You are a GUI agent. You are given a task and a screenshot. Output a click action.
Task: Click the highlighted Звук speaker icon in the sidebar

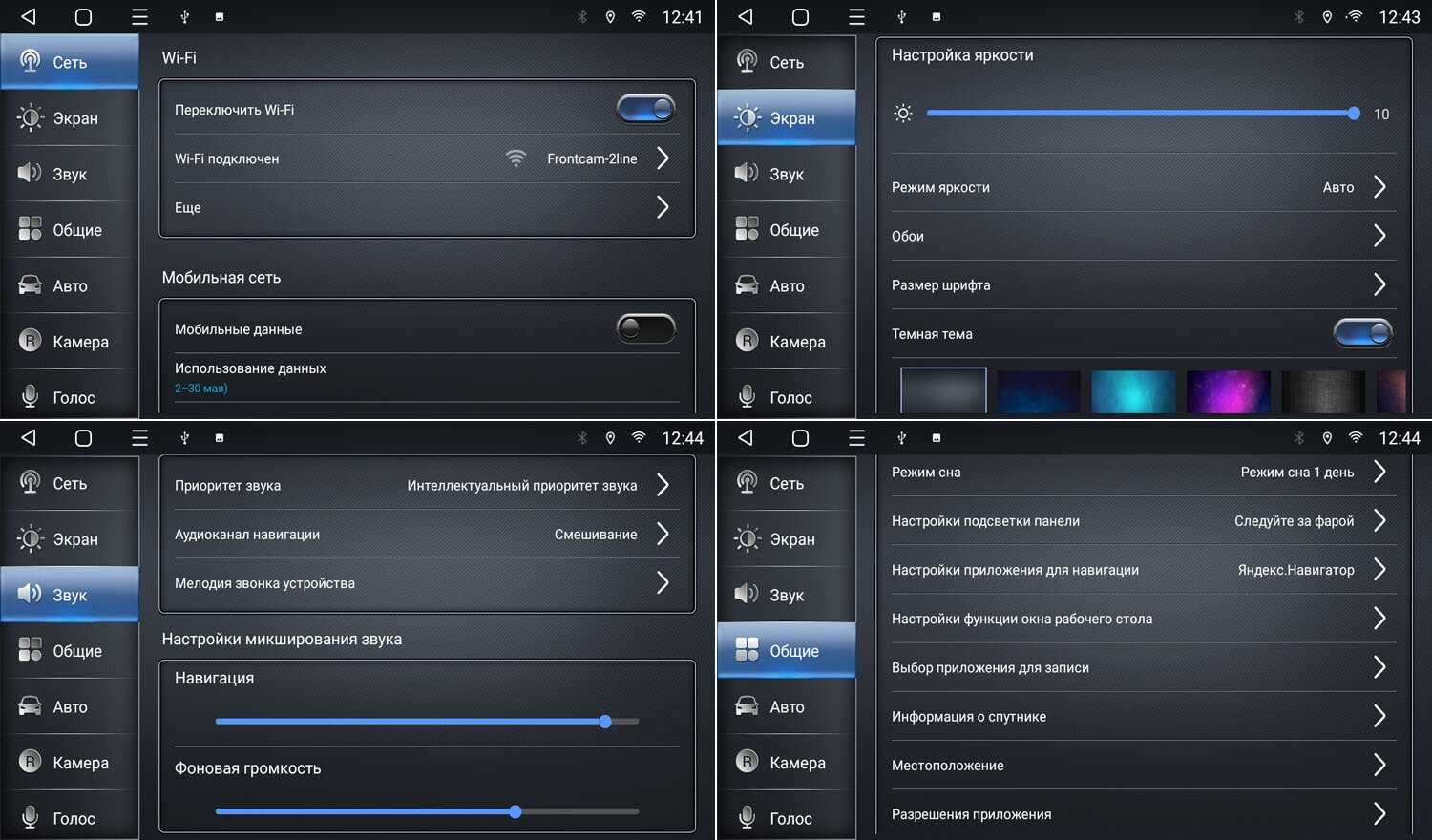coord(30,594)
